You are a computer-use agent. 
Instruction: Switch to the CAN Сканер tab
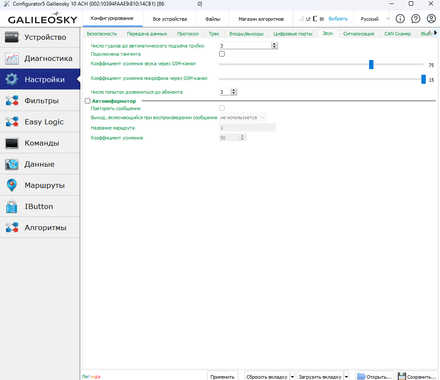(x=397, y=34)
